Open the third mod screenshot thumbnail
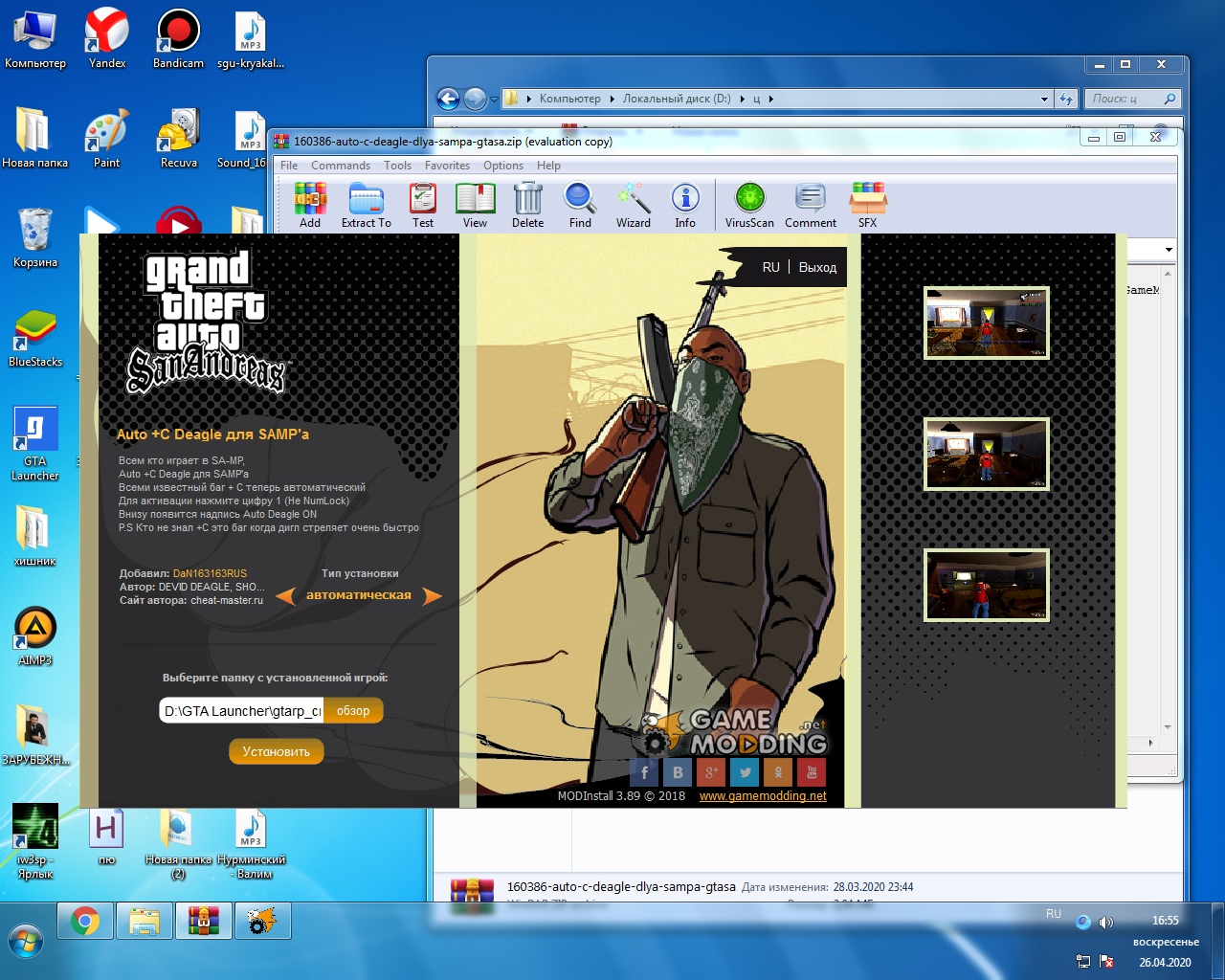Screen dimensions: 1225x980 point(986,586)
